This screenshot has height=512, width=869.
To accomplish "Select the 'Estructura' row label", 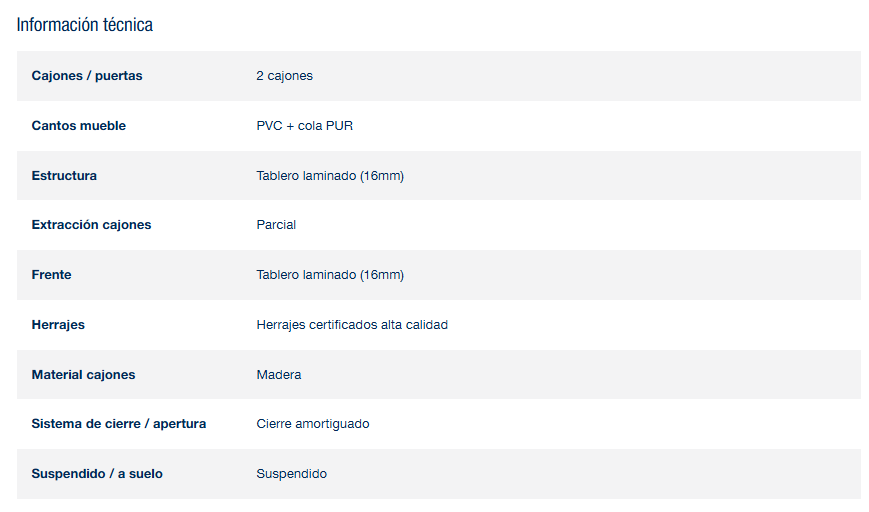I will [64, 176].
